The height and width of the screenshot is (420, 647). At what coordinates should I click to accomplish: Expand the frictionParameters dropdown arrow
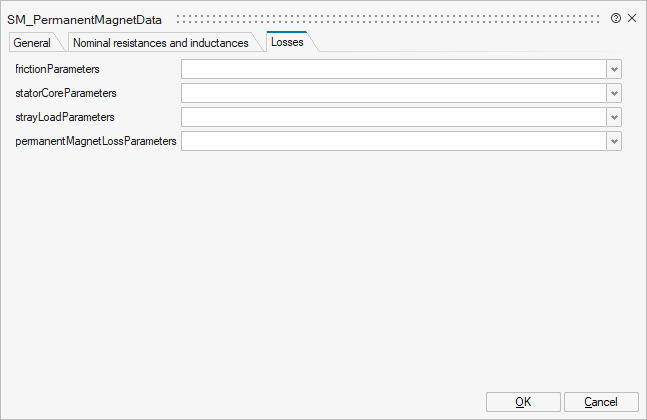click(614, 69)
